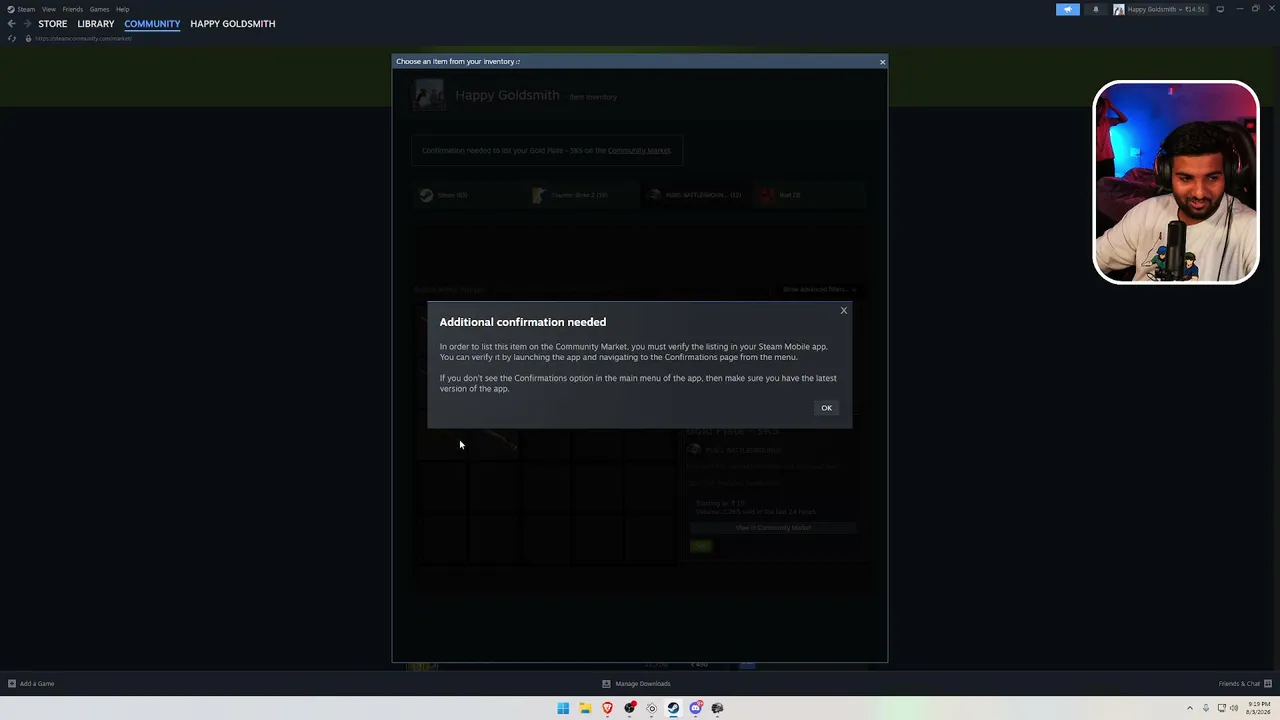The image size is (1280, 720).
Task: Open the announcements megaphone button
Action: point(1068,9)
